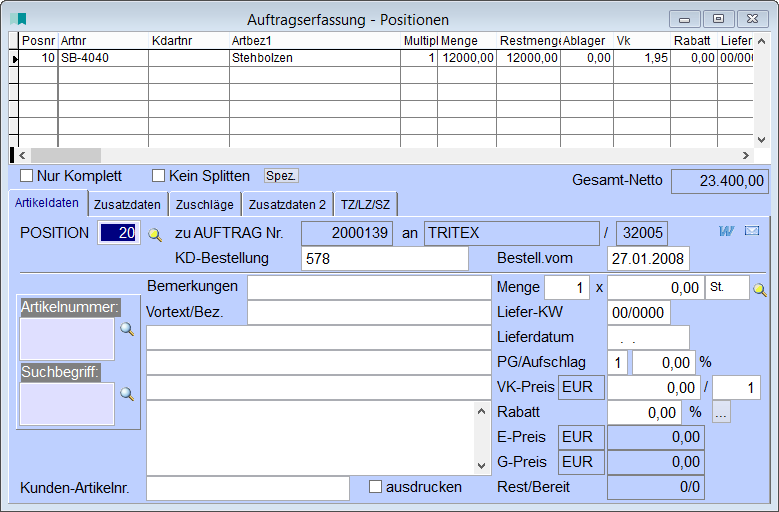Viewport: 779px width, 512px height.
Task: Search by Suchbegriff using its magnifier icon
Action: point(127,394)
